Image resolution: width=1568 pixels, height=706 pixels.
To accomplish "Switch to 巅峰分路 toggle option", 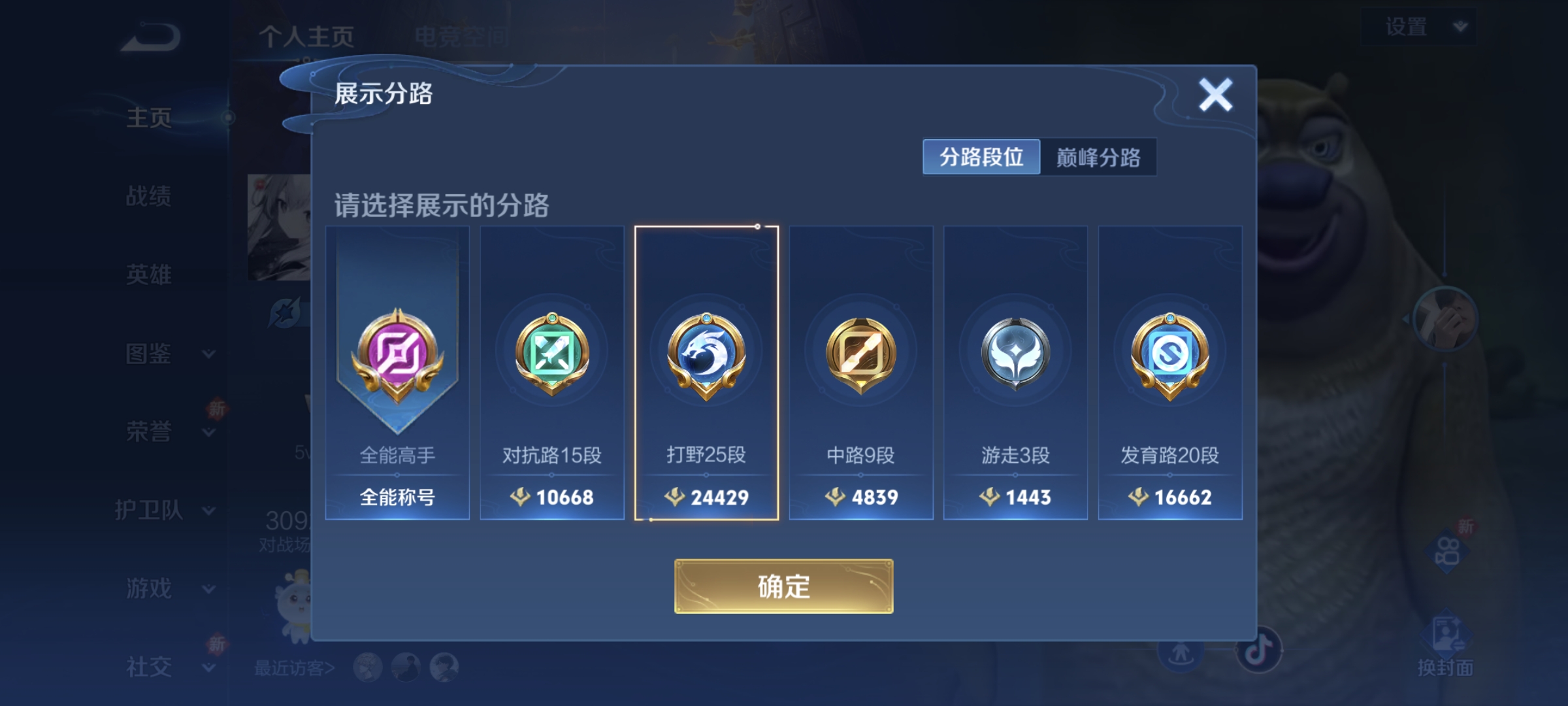I will (x=1098, y=157).
